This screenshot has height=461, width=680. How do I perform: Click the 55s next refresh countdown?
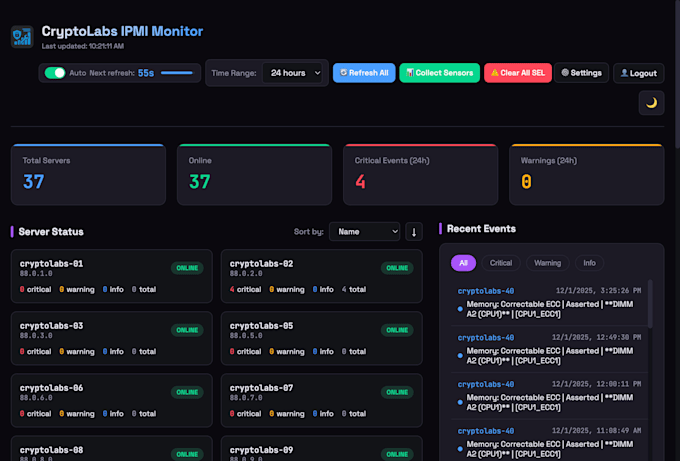pyautogui.click(x=146, y=73)
